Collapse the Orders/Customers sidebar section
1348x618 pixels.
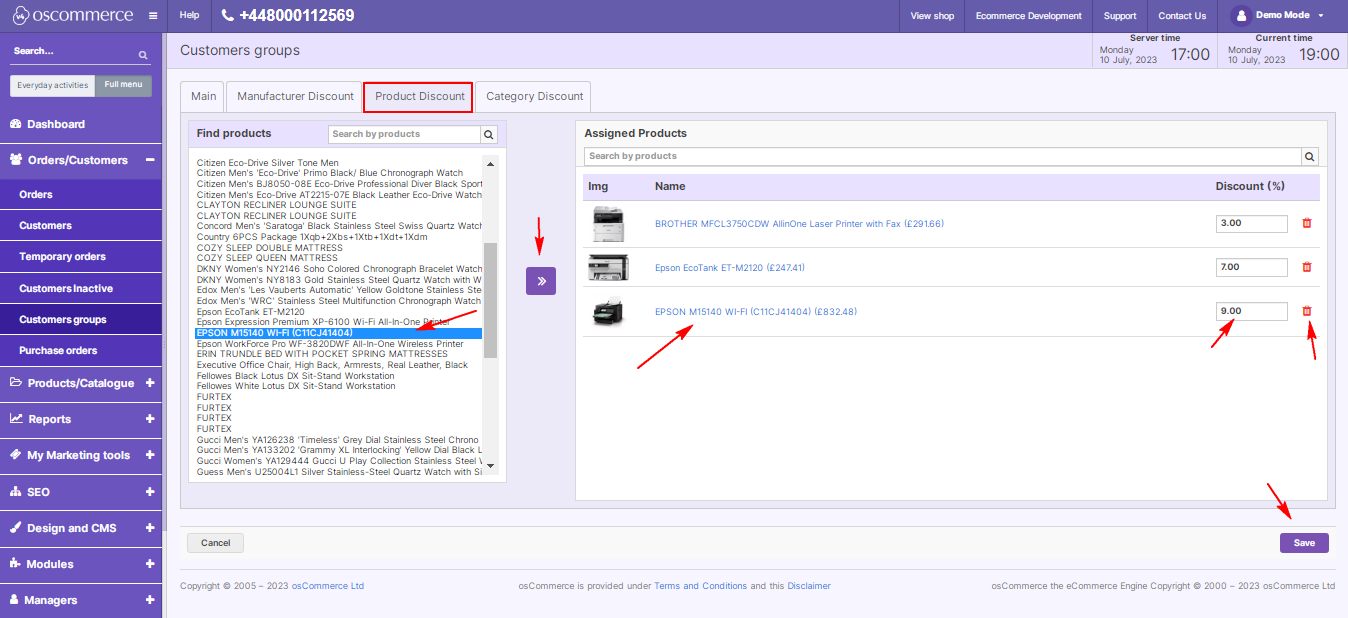click(x=149, y=160)
